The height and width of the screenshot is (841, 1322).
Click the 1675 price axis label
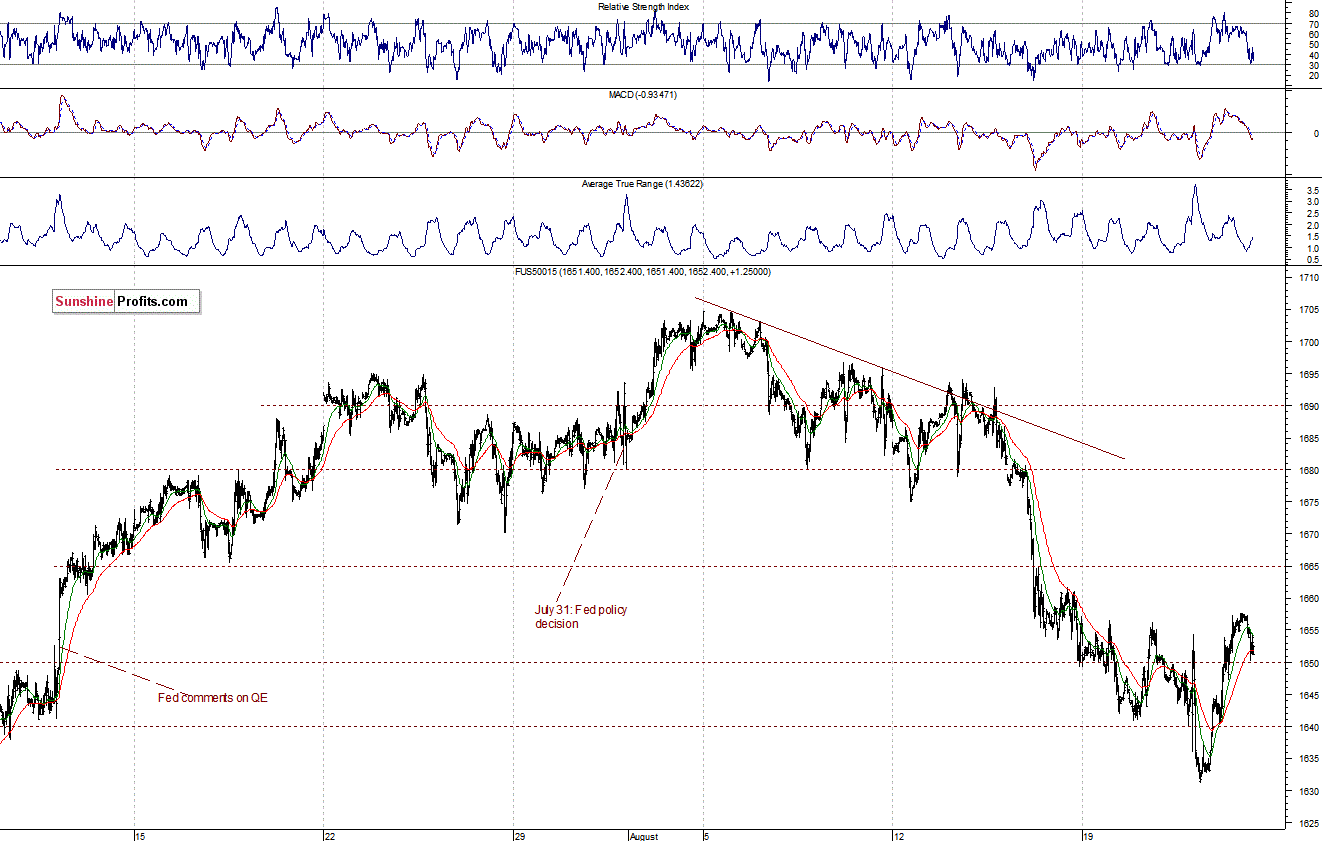(1308, 502)
